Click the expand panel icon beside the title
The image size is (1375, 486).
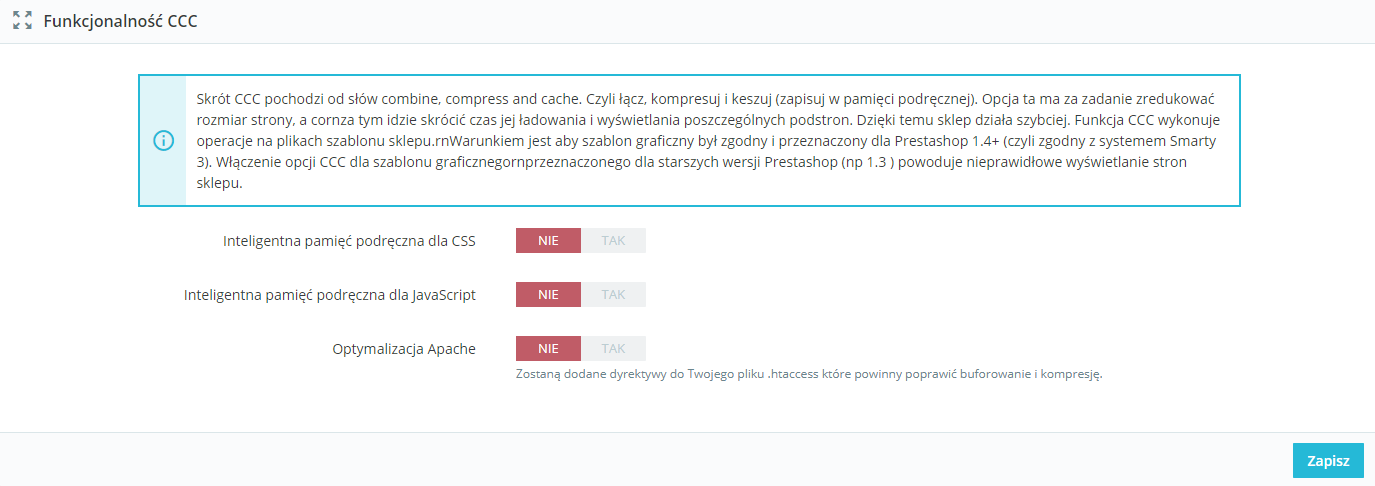22,20
